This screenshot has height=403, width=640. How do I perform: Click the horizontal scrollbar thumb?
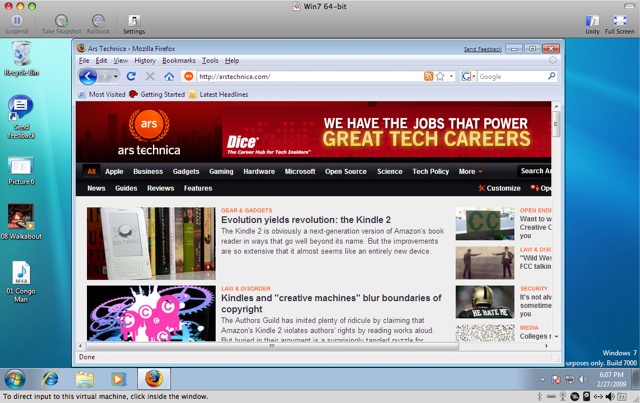(x=272, y=346)
